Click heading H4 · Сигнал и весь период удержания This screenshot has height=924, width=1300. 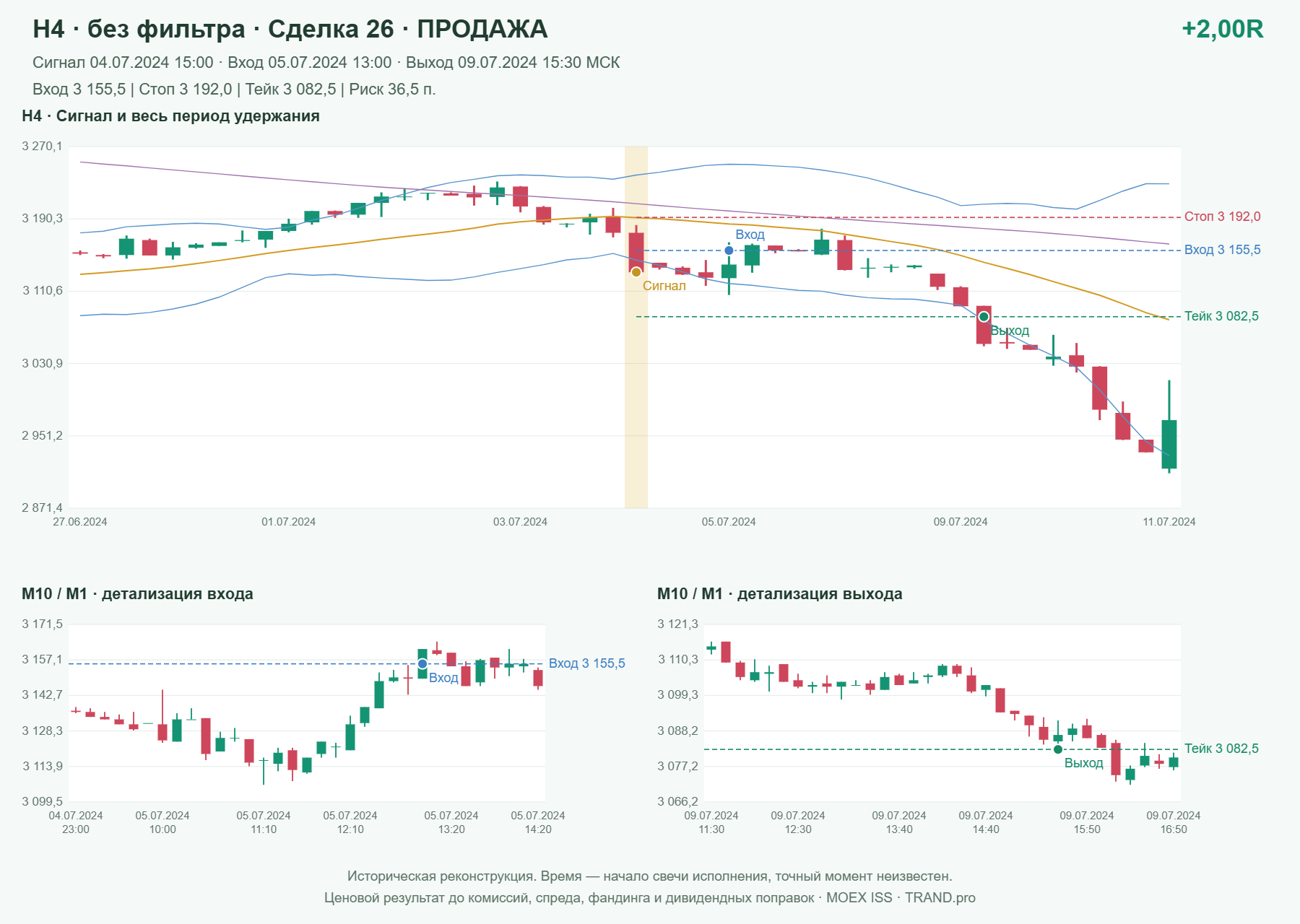pyautogui.click(x=170, y=116)
